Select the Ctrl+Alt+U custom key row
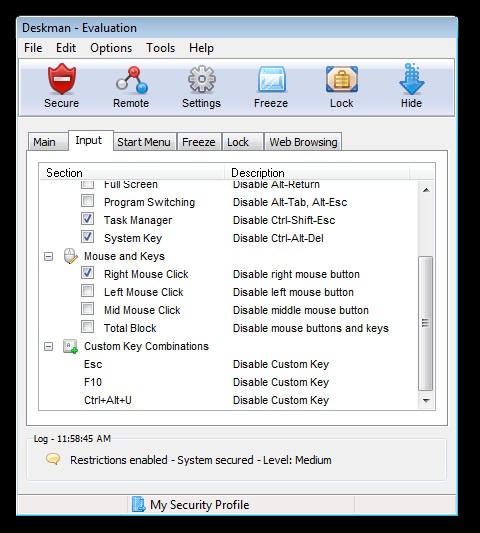Viewport: 480px width, 533px height. pos(230,400)
